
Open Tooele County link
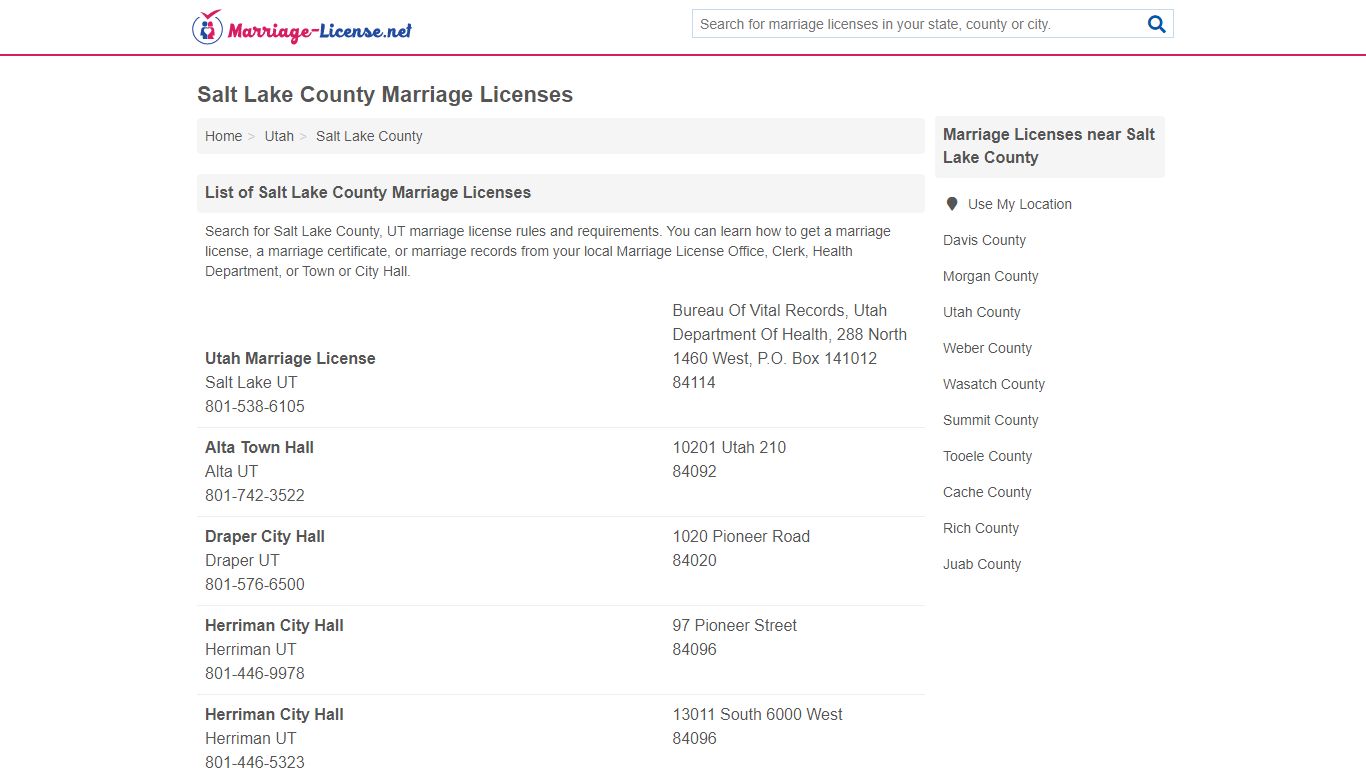point(987,456)
